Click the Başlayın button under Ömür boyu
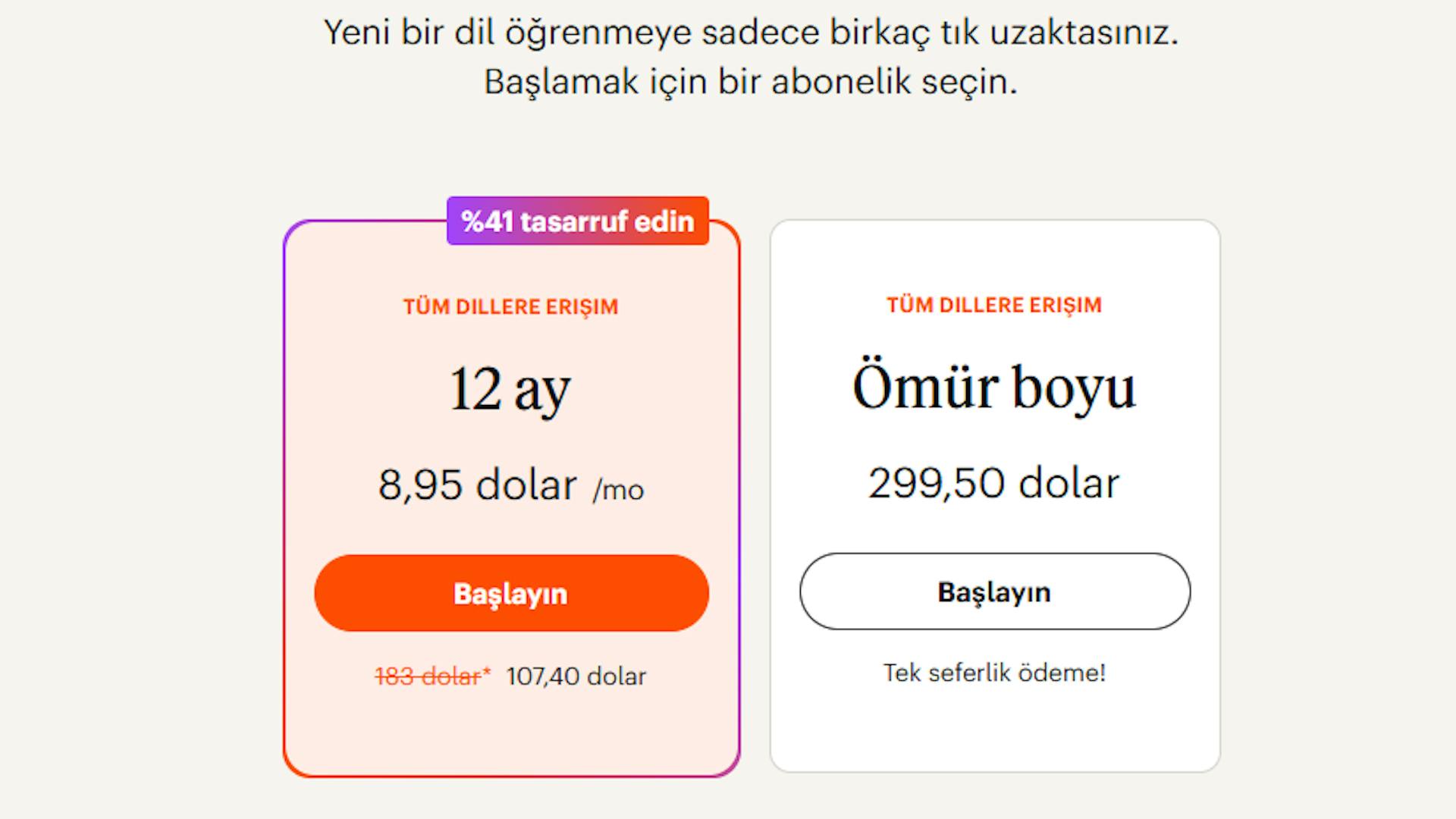Image resolution: width=1456 pixels, height=819 pixels. click(x=994, y=592)
